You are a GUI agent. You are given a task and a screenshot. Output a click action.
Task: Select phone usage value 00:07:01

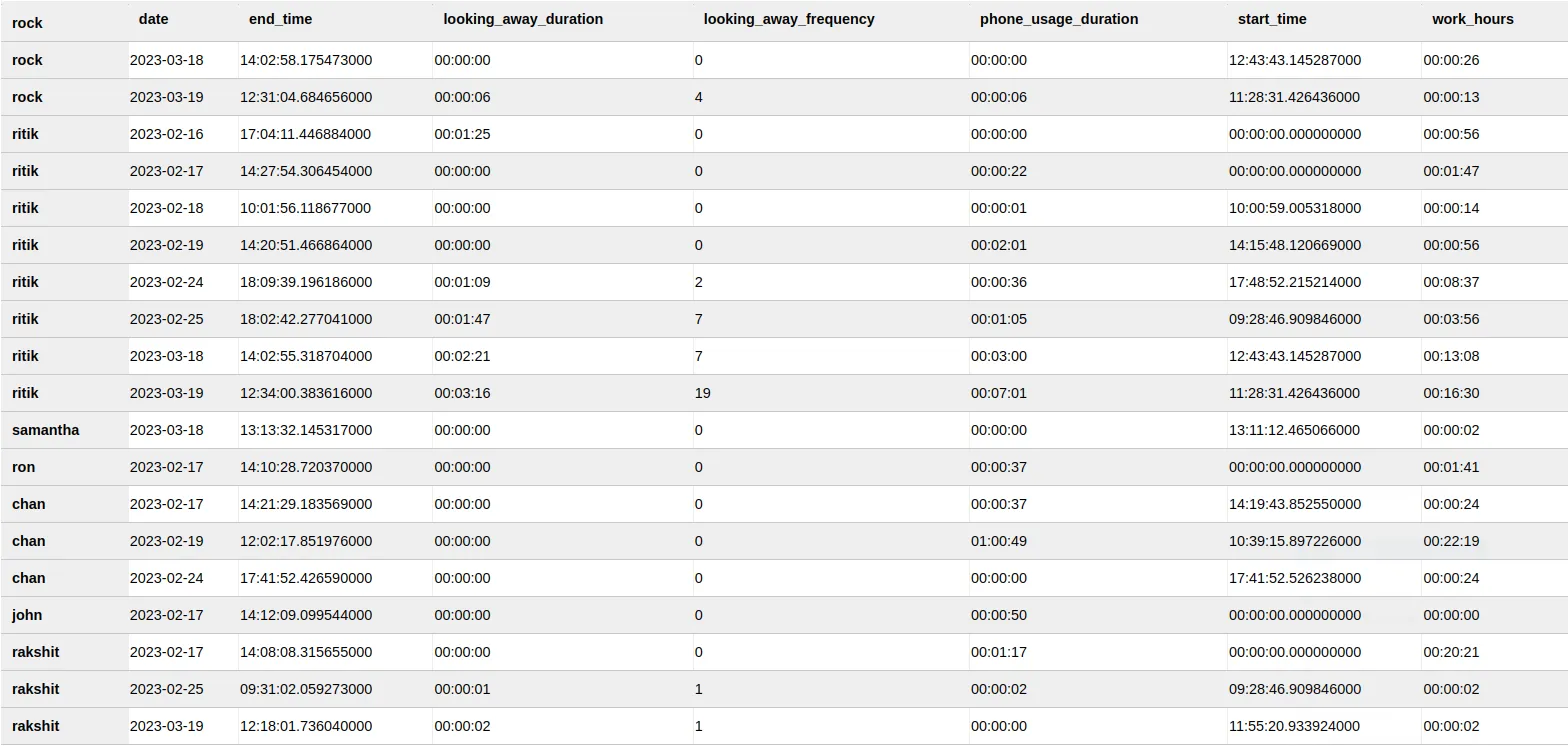(998, 393)
